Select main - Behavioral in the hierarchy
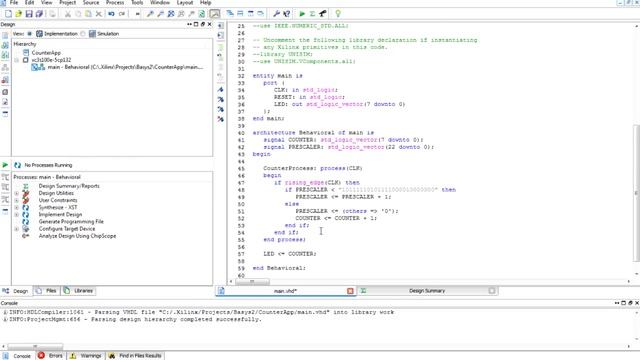 [x=125, y=67]
